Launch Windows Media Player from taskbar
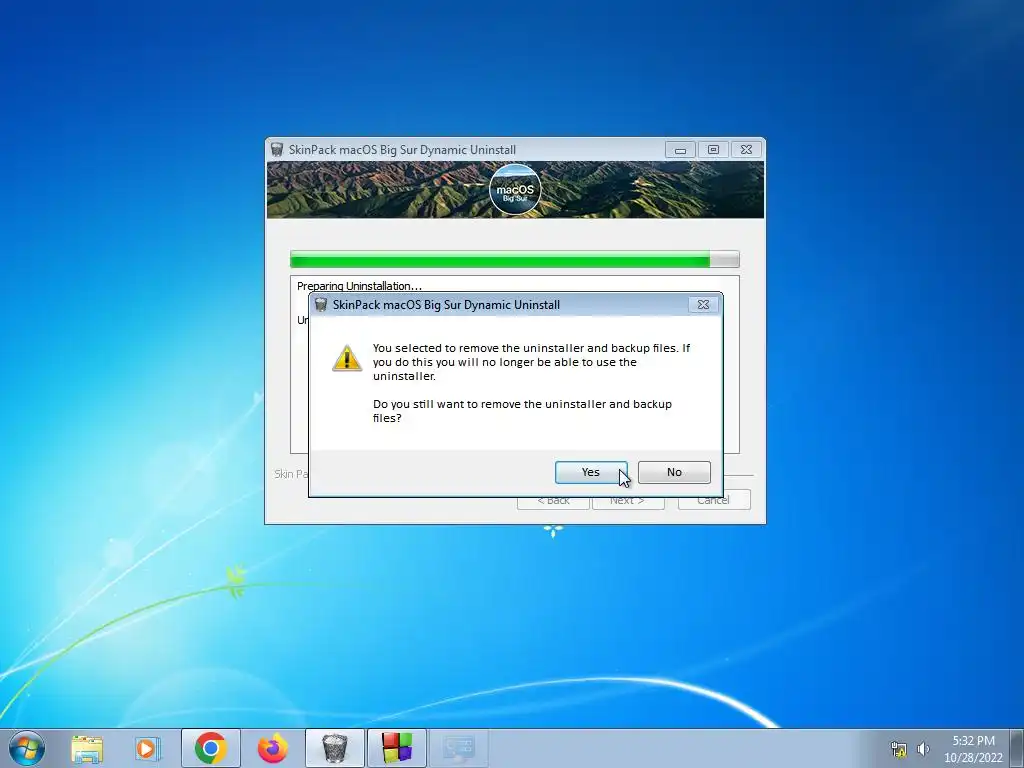 point(148,748)
